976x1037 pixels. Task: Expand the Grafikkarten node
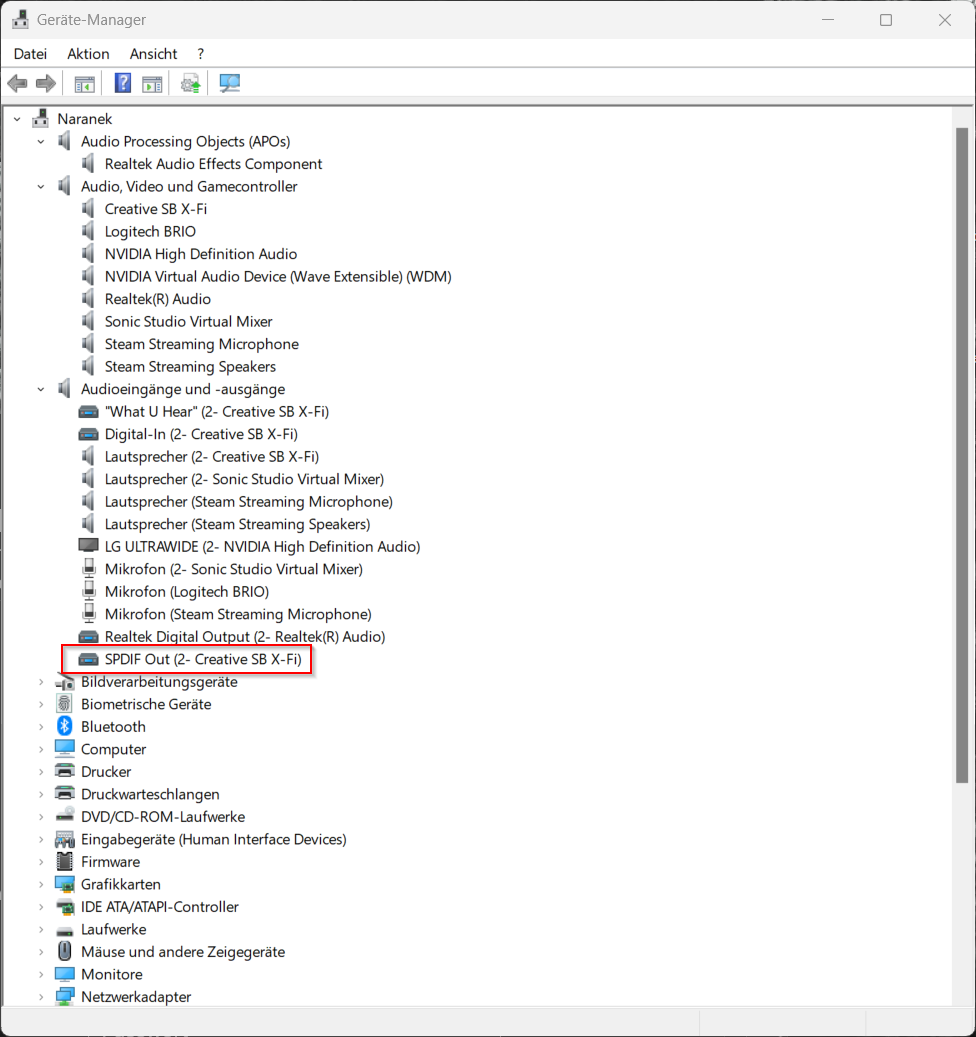point(41,884)
